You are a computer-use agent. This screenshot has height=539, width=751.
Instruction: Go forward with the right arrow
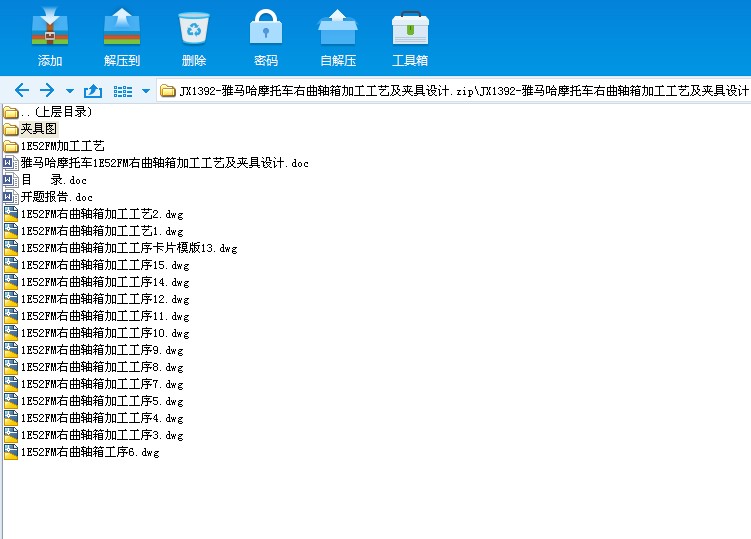[x=47, y=90]
